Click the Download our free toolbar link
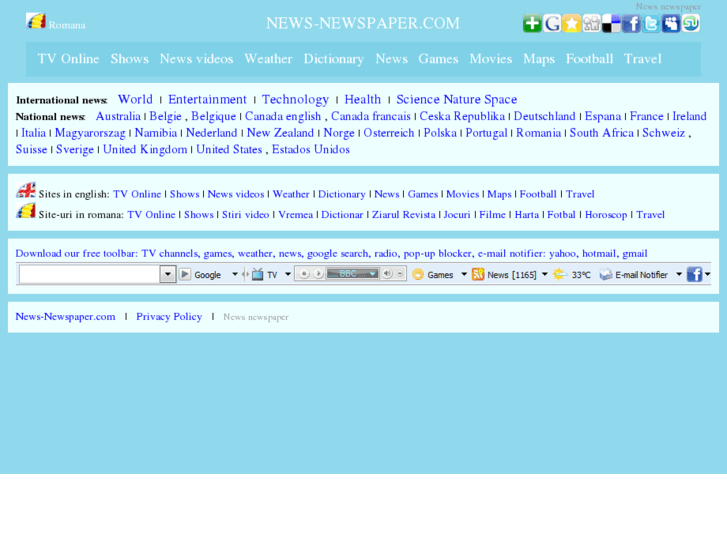 (331, 253)
